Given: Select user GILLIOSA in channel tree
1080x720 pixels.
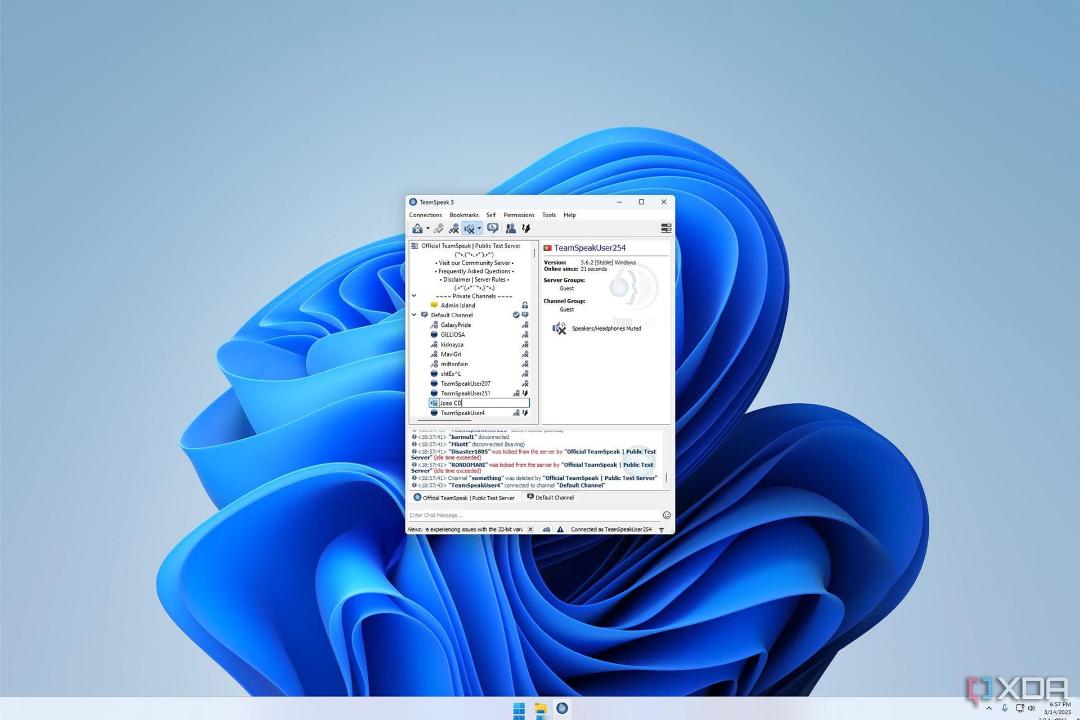Looking at the screenshot, I should 453,335.
